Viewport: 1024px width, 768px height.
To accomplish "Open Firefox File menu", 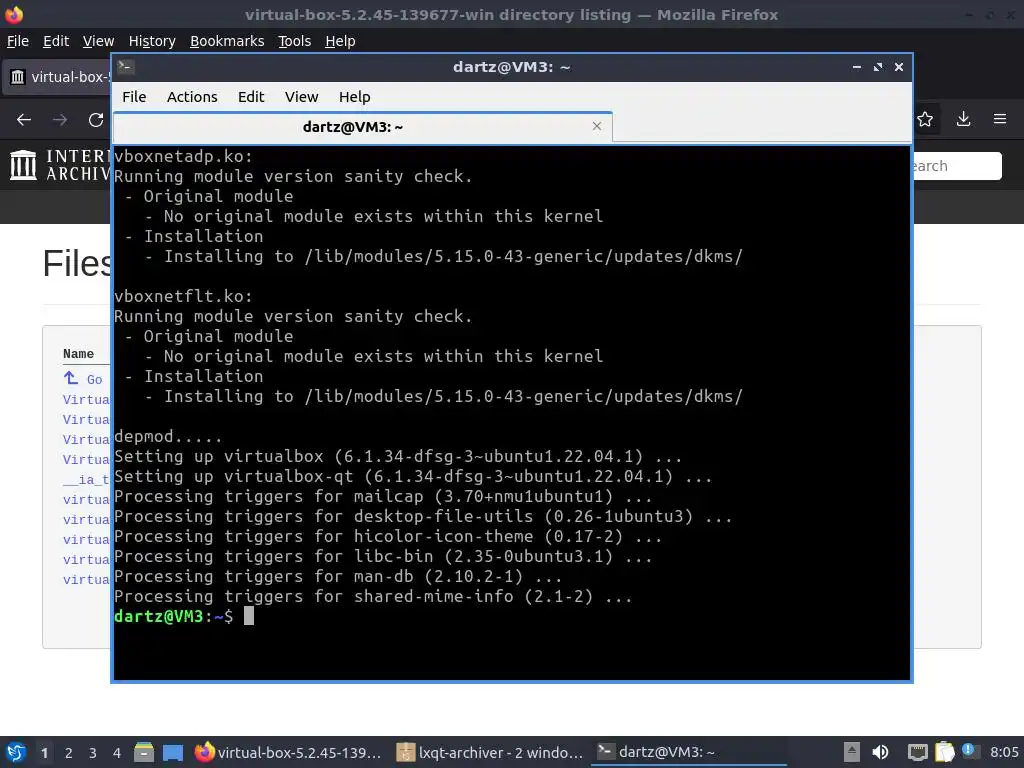I will coord(18,41).
